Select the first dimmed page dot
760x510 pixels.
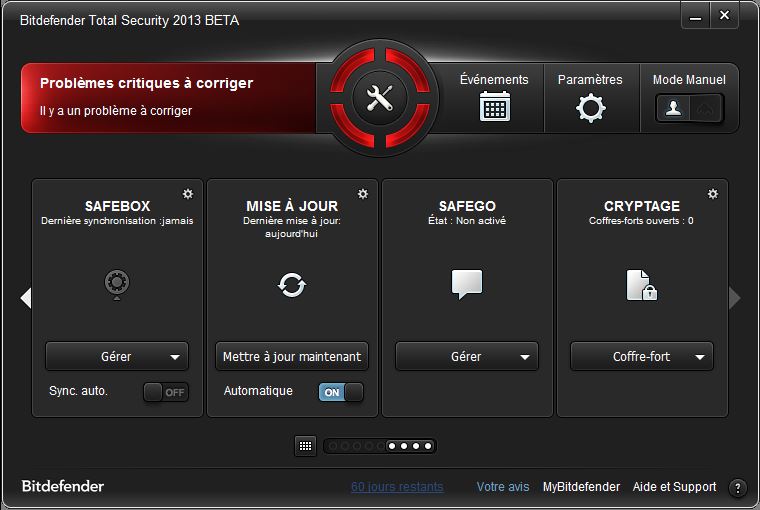point(333,446)
